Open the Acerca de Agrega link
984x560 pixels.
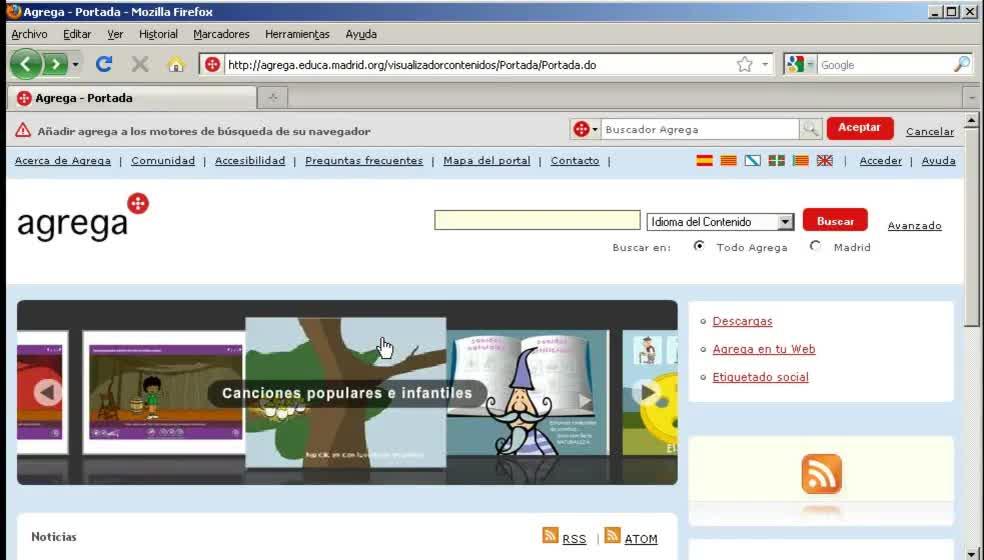(63, 161)
